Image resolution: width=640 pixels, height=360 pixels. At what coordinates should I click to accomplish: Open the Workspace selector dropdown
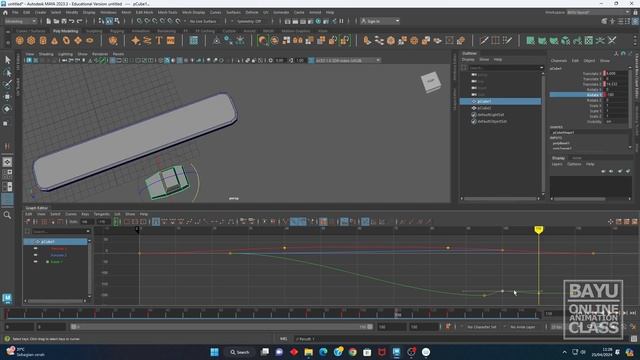pyautogui.click(x=598, y=13)
